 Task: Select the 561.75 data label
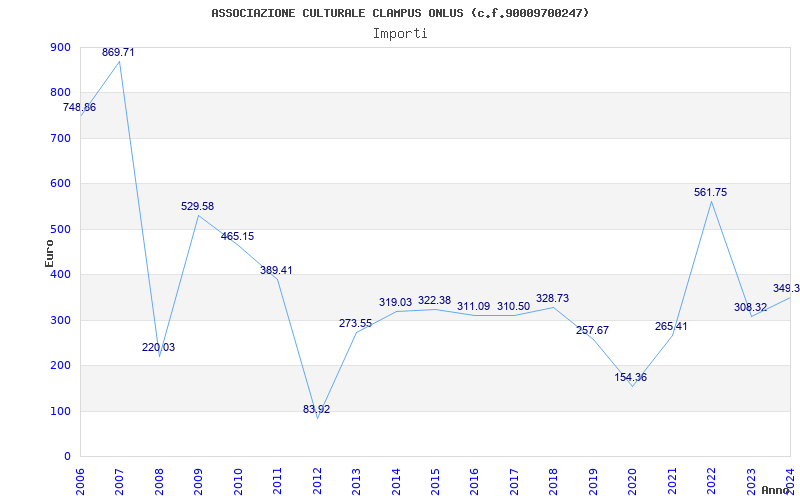click(711, 193)
